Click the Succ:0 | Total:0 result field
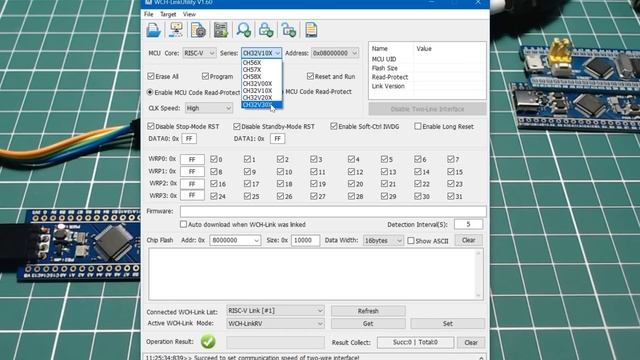The height and width of the screenshot is (360, 640). (416, 342)
